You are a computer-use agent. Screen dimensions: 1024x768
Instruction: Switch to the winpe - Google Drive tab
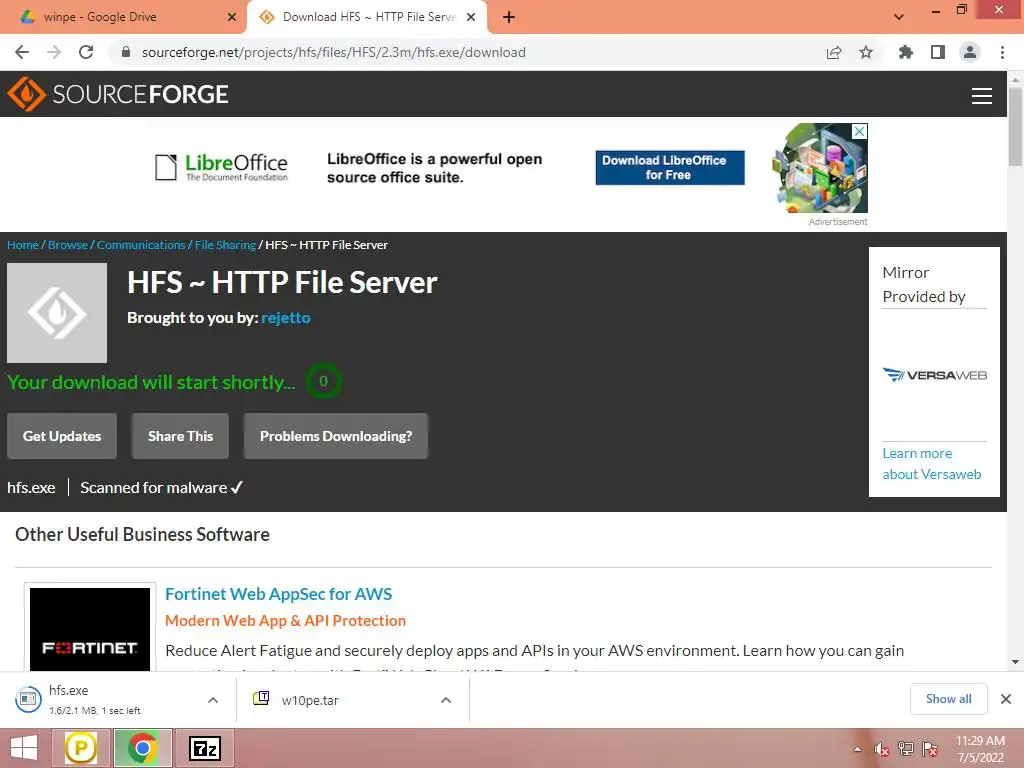124,17
